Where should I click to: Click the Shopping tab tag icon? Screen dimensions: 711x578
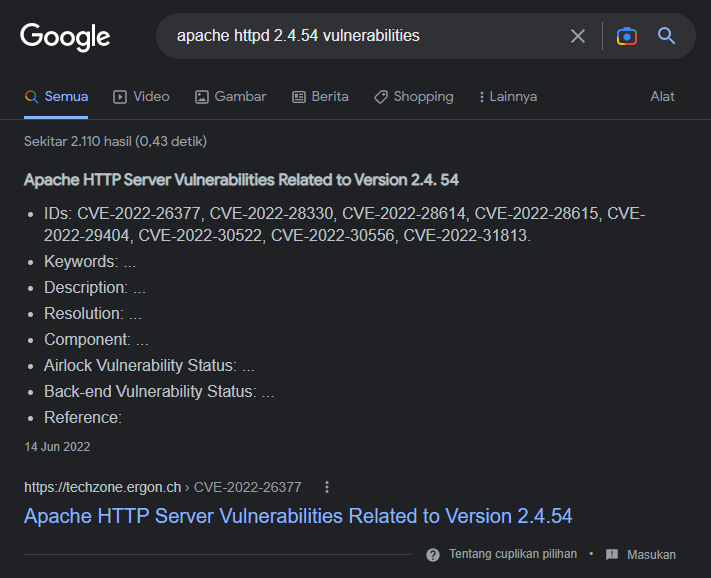pos(381,97)
